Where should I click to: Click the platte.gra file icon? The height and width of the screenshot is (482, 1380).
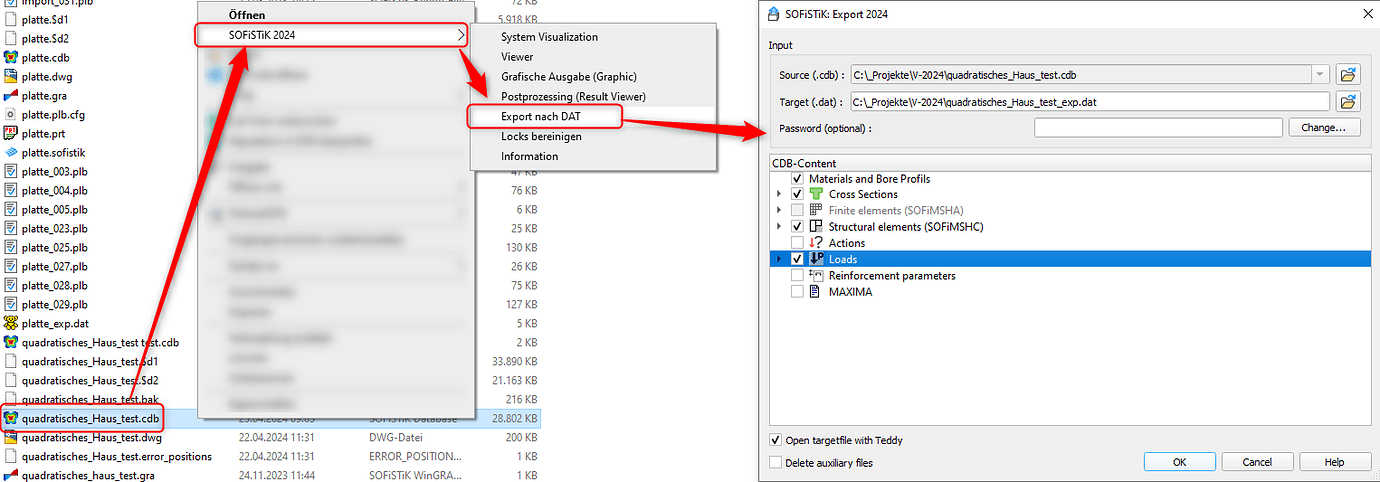pyautogui.click(x=11, y=95)
